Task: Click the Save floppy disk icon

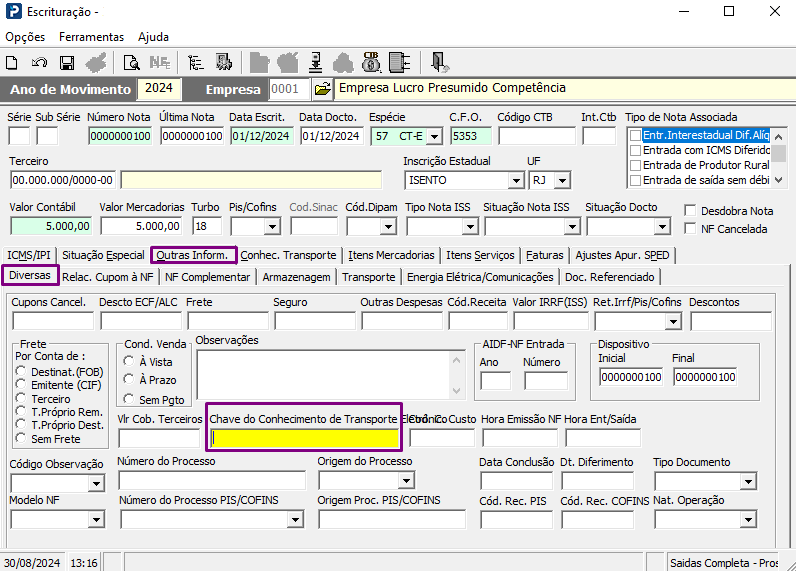Action: (67, 62)
